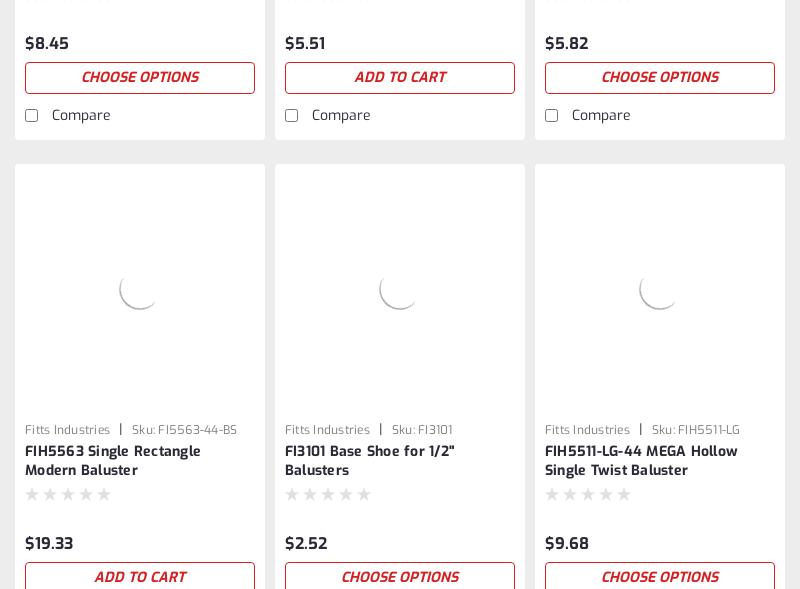Open FIH5511-LG-44 MEGA Hollow Twist Baluster link
This screenshot has height=589, width=800.
pyautogui.click(x=641, y=461)
